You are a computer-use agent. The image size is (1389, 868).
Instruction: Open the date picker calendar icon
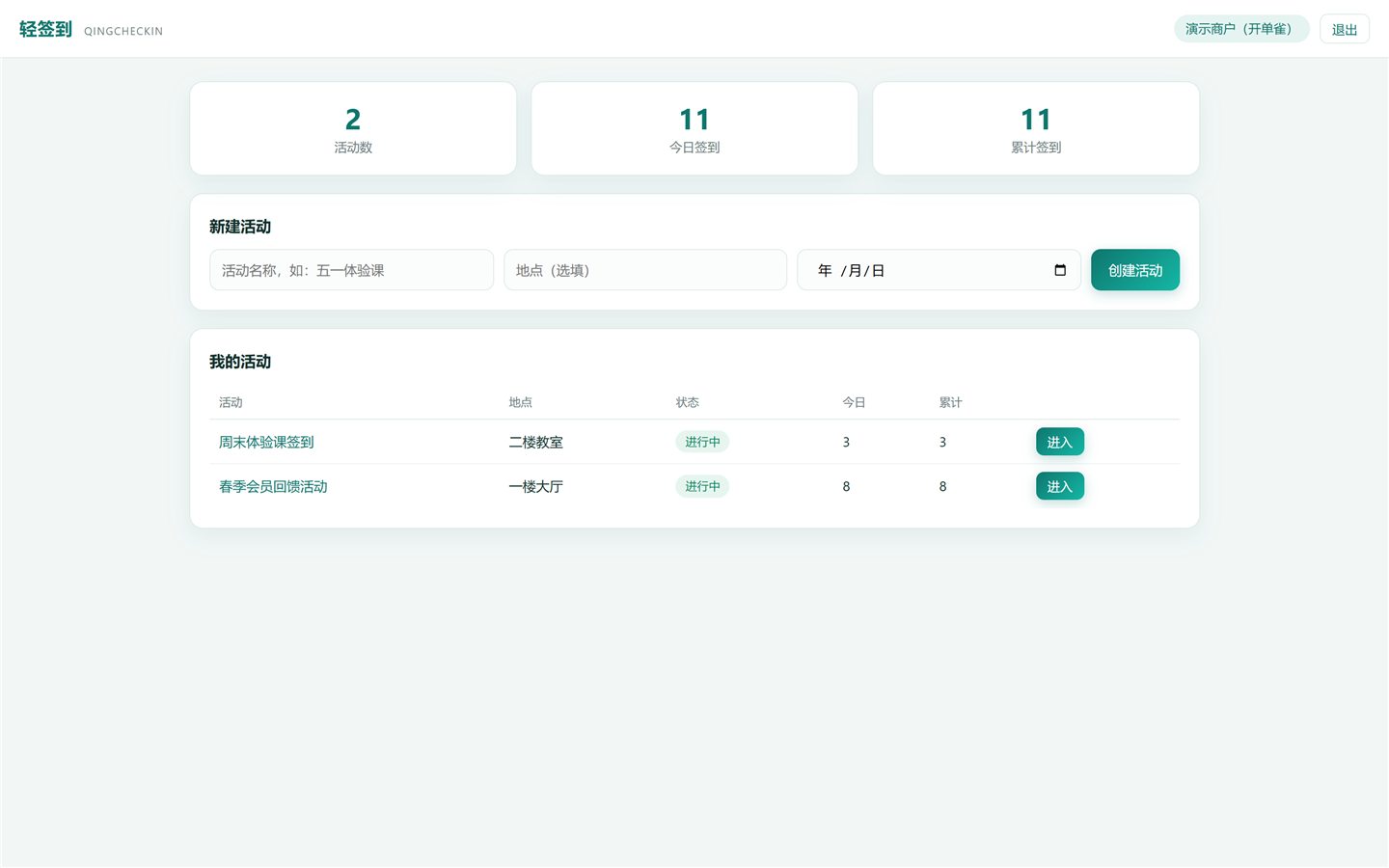pyautogui.click(x=1060, y=270)
